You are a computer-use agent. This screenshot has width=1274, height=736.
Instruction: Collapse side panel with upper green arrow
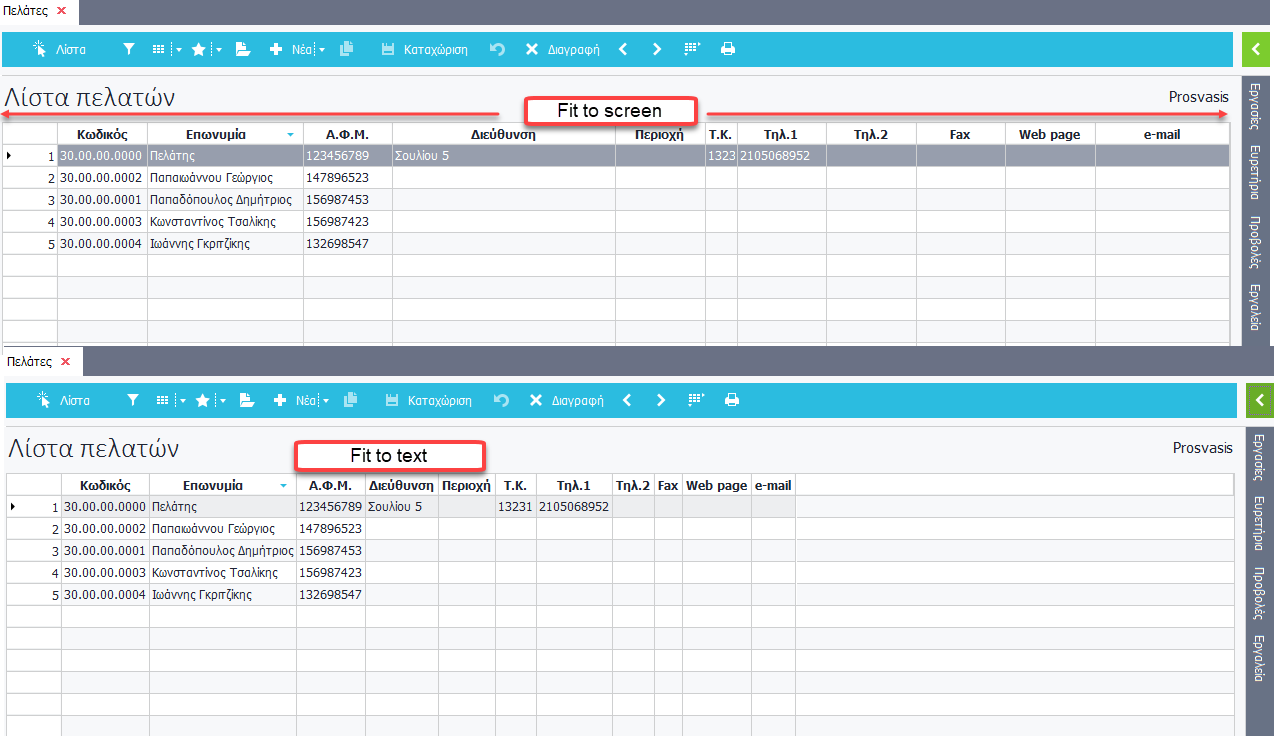coord(1256,49)
